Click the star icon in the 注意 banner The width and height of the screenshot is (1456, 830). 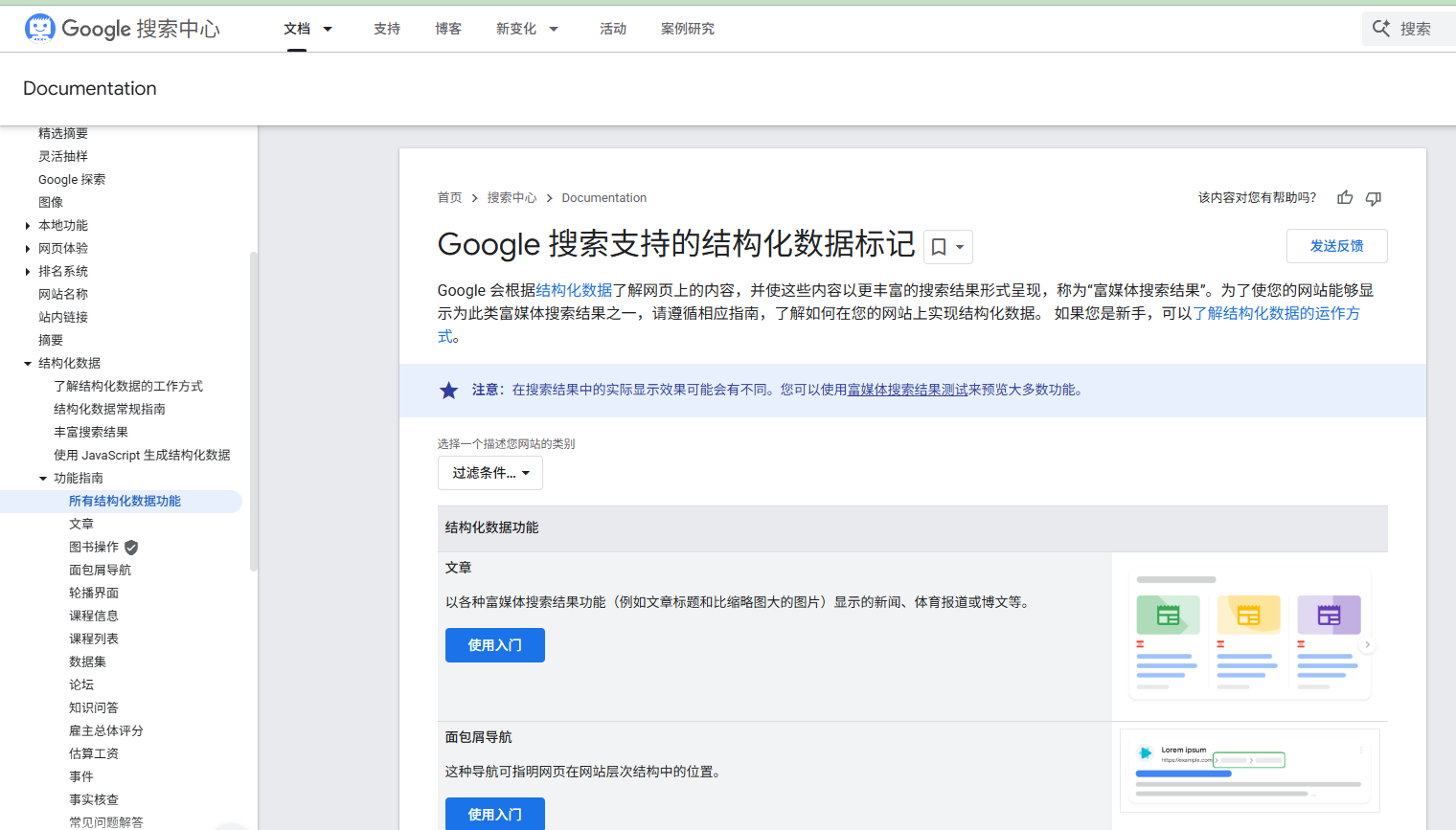pos(449,390)
